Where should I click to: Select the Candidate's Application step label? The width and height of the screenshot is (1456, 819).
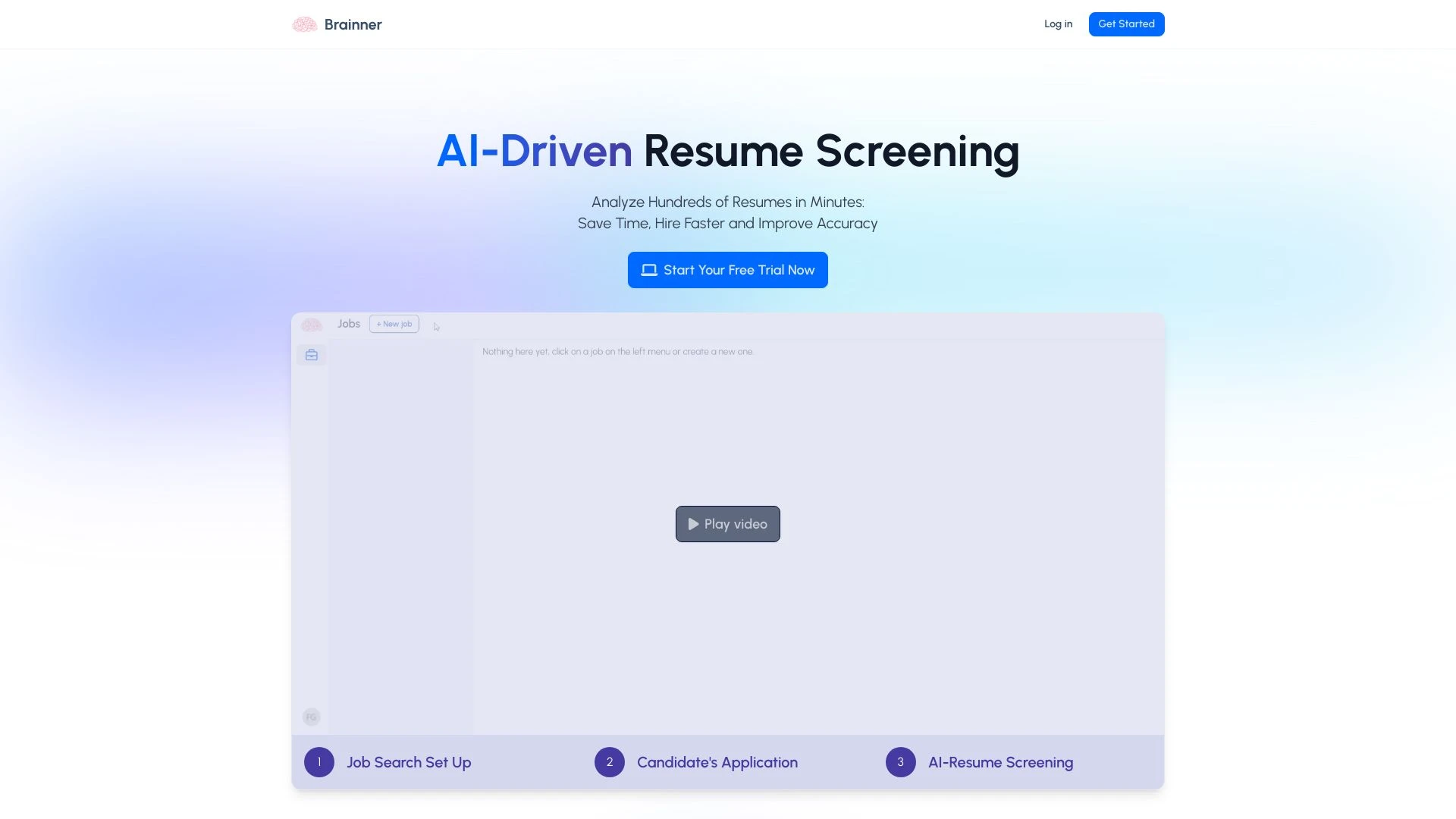pos(717,762)
